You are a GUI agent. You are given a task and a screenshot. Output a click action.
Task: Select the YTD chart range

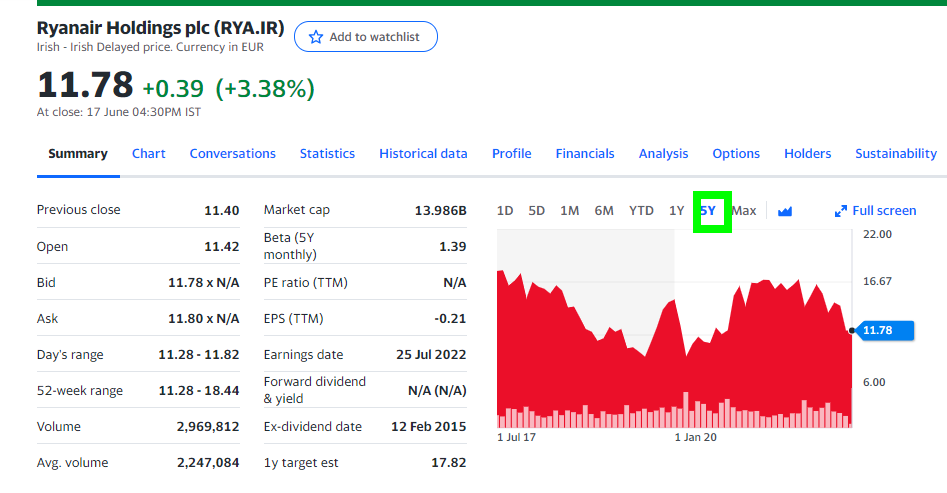click(x=641, y=211)
